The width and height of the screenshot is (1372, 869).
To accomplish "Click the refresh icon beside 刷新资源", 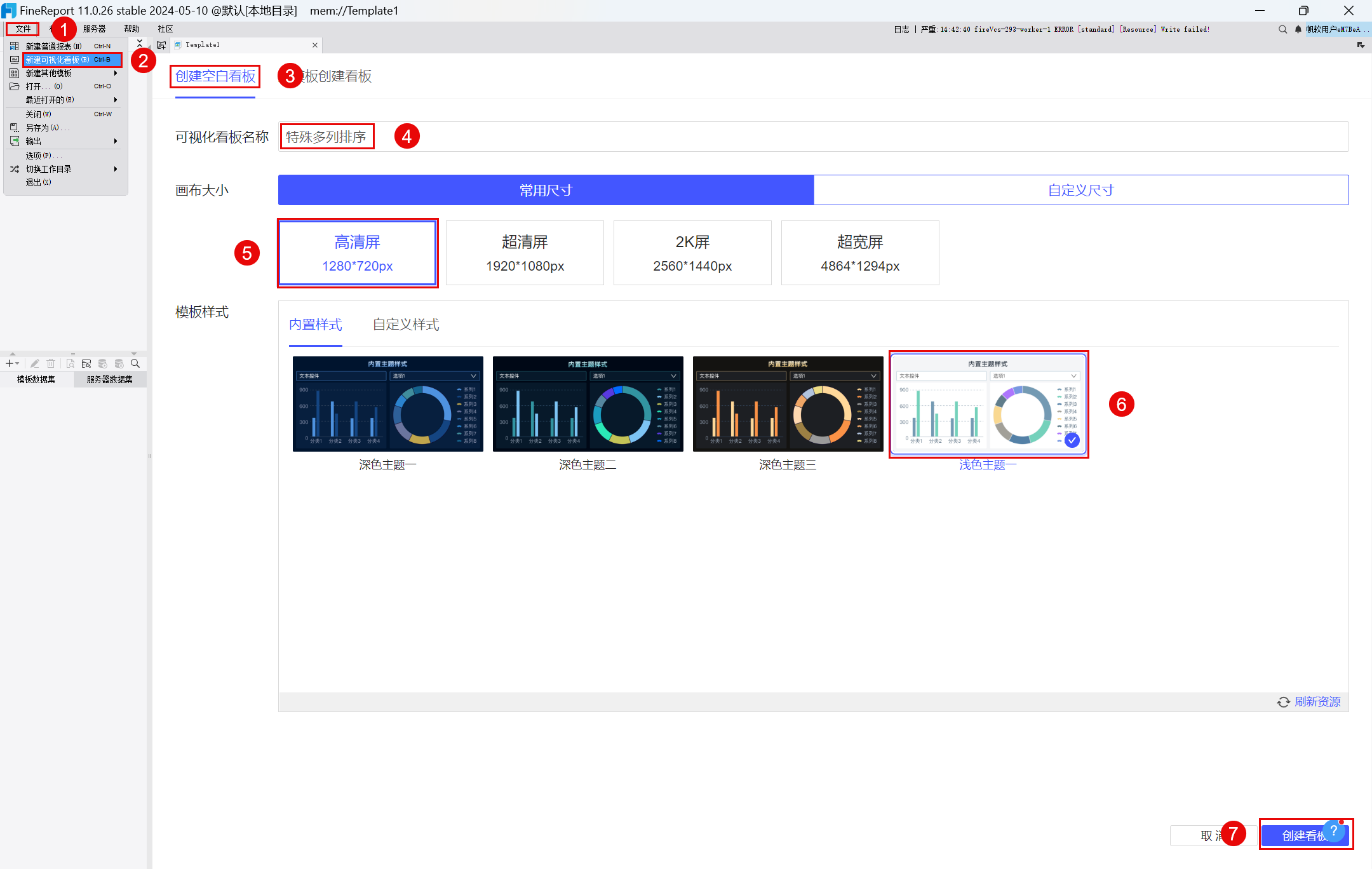I will coord(1284,702).
